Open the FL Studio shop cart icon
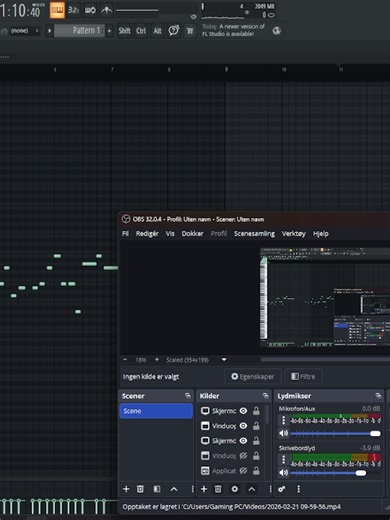390x520 pixels. click(x=190, y=31)
